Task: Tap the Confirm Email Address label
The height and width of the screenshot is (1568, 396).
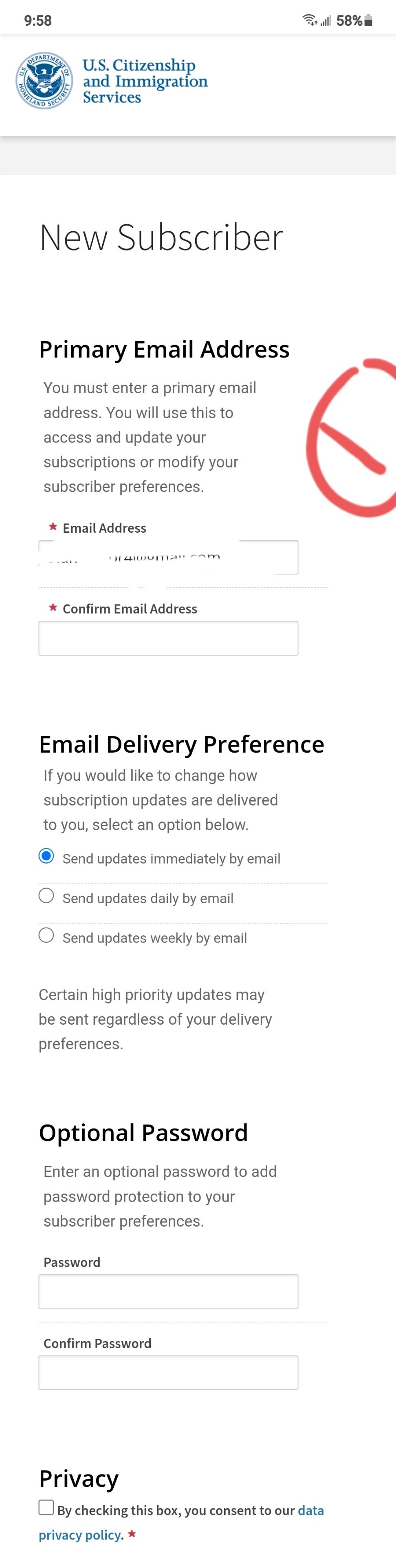Action: pyautogui.click(x=130, y=609)
